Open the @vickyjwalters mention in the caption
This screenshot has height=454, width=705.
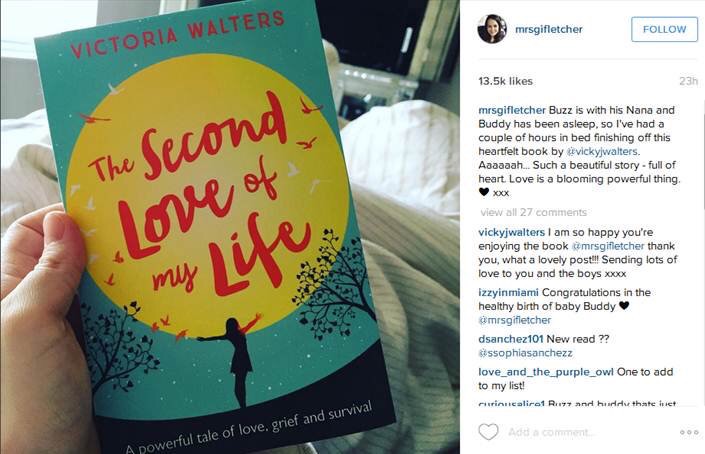[602, 151]
